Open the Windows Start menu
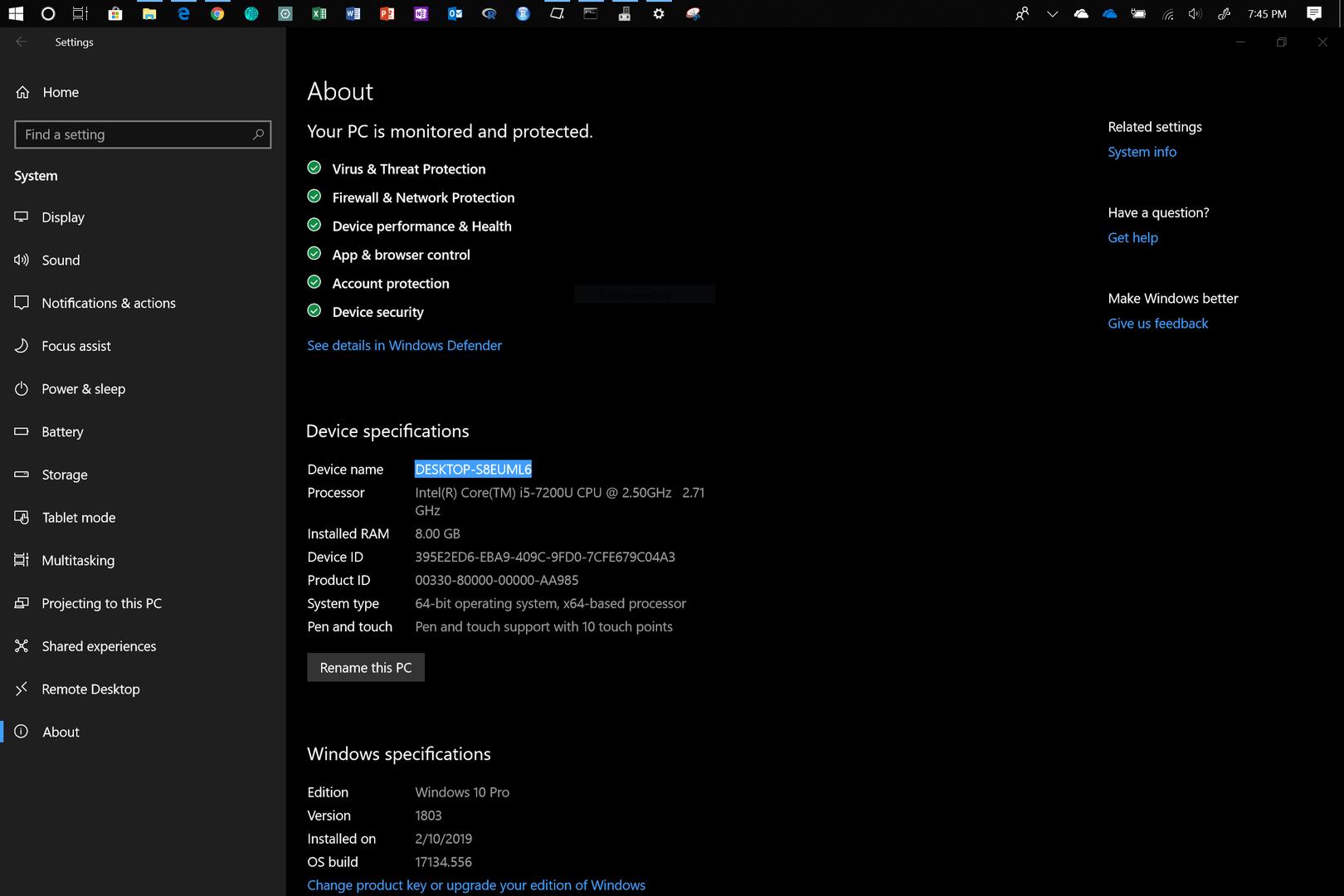Image resolution: width=1344 pixels, height=896 pixels. (16, 13)
